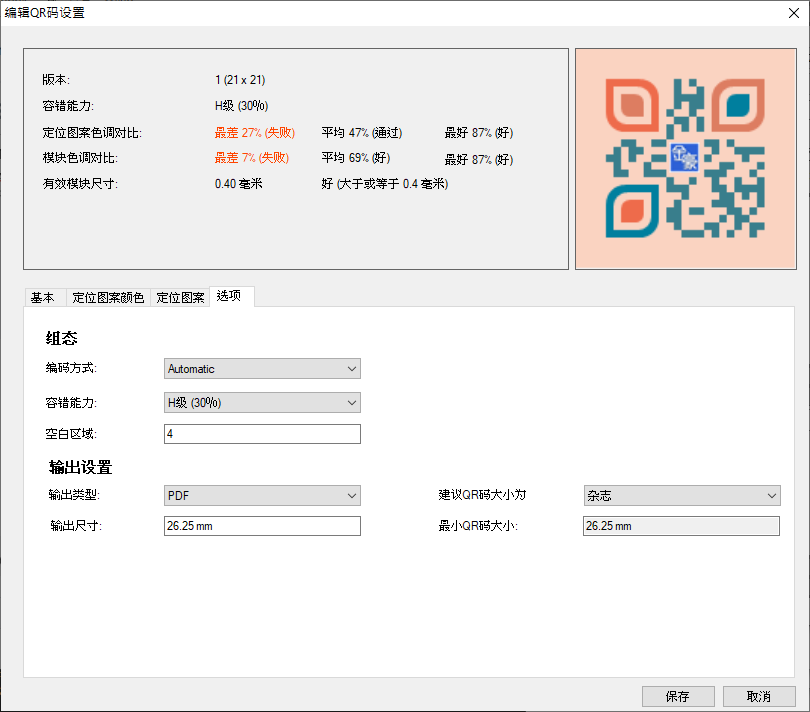Click the 选项 tab
The height and width of the screenshot is (712, 810).
click(231, 296)
